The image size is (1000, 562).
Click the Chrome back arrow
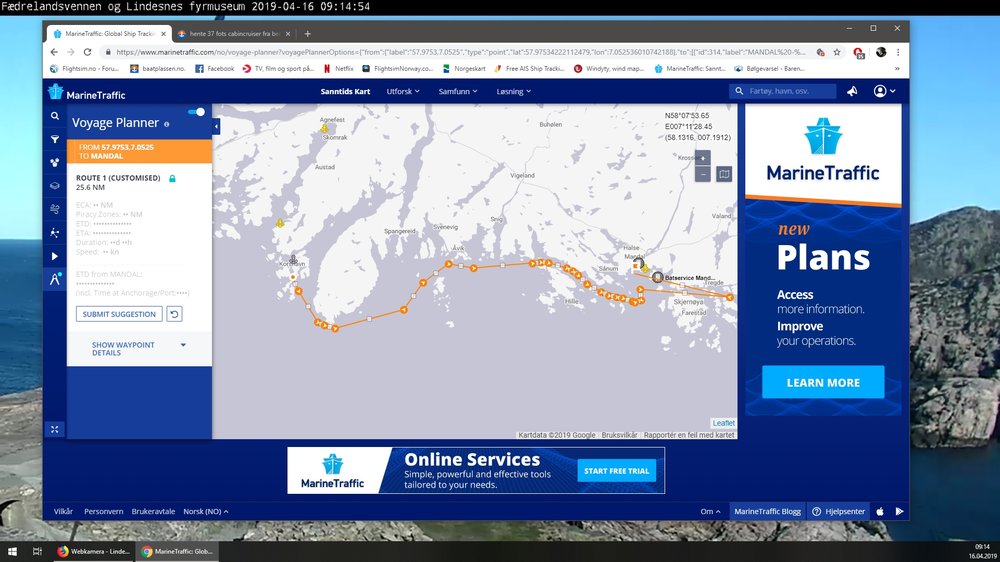pos(54,52)
